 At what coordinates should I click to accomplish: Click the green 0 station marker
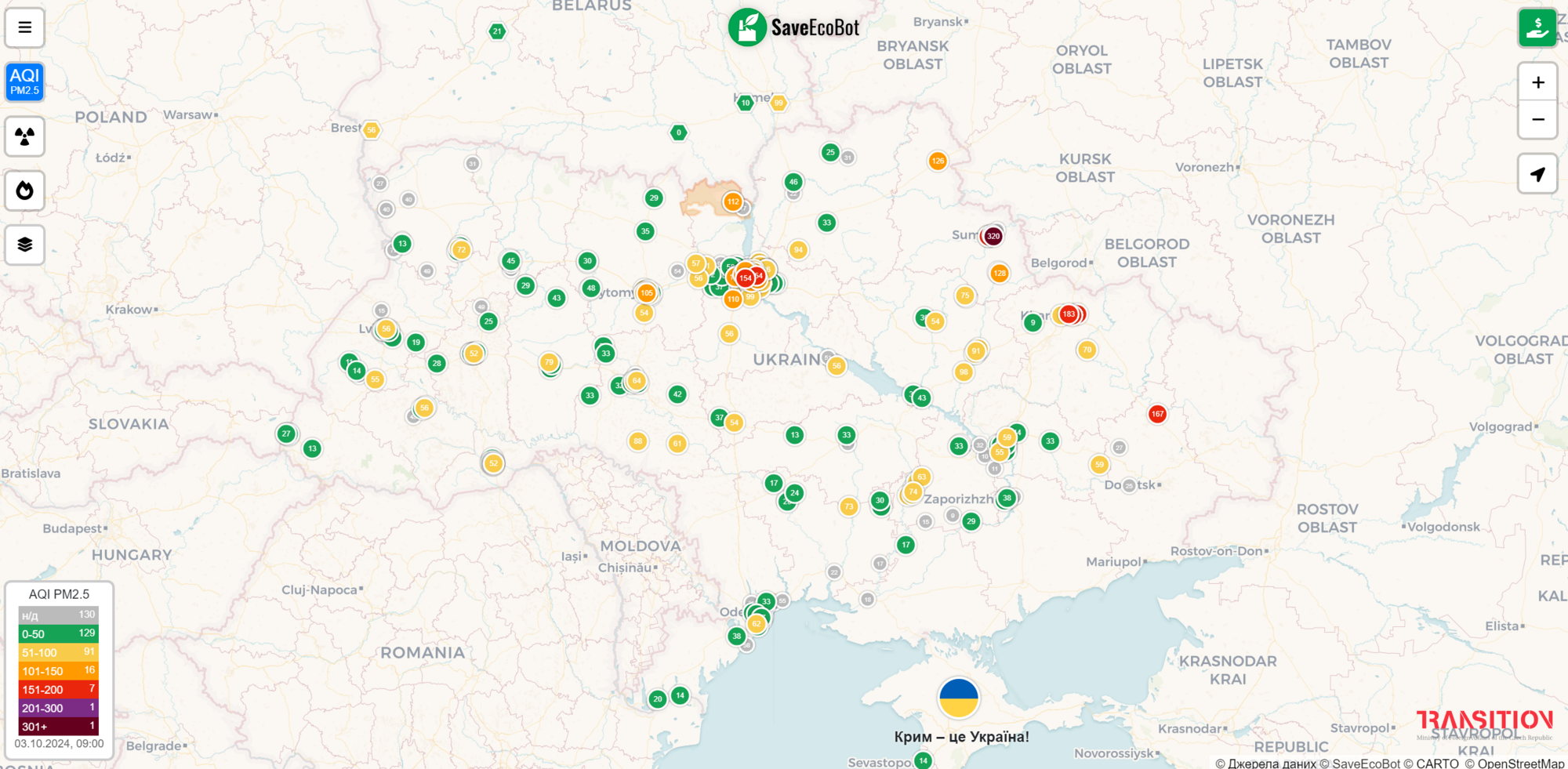tap(679, 132)
